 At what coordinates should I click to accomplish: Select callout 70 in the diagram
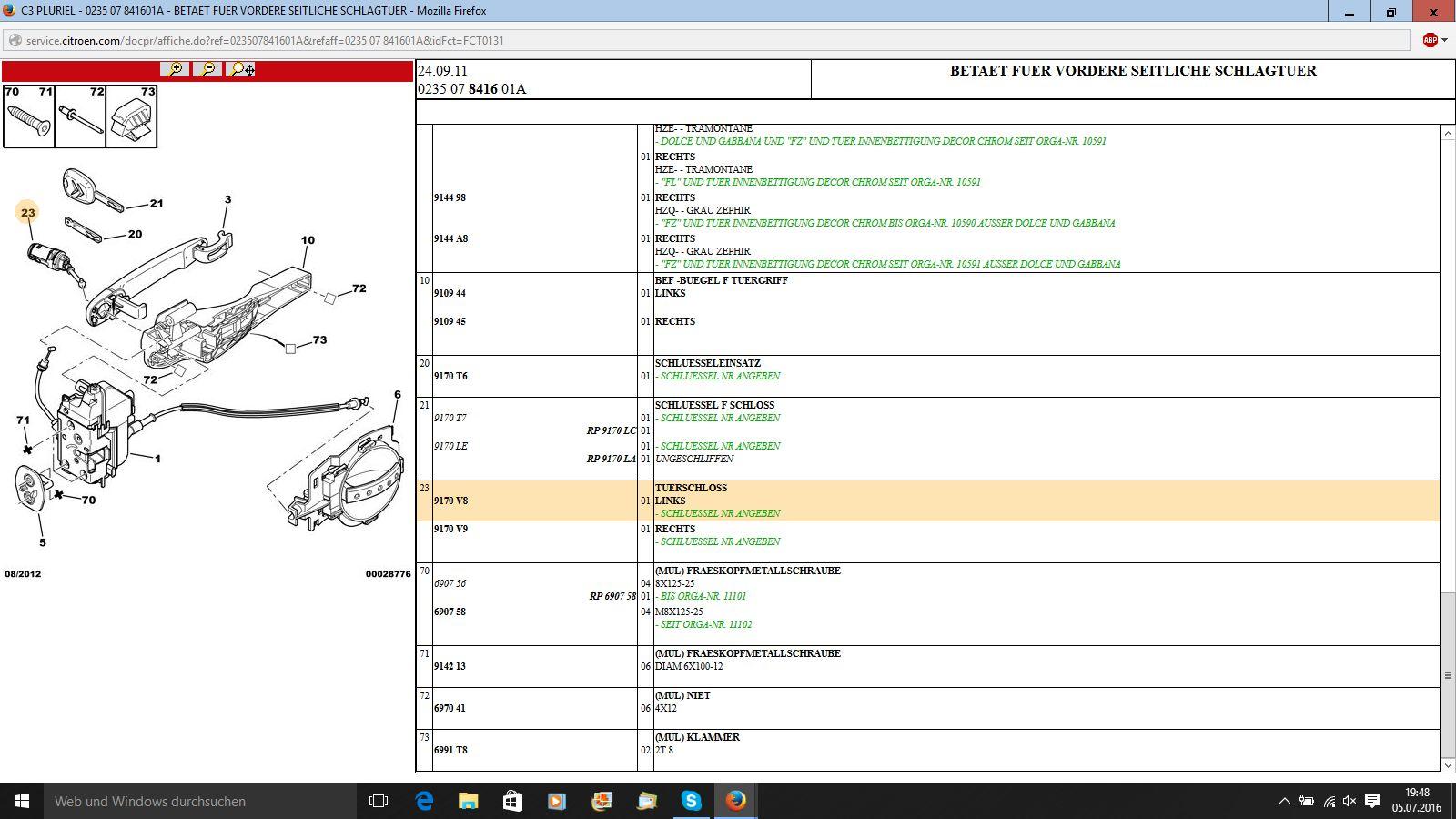[x=88, y=500]
